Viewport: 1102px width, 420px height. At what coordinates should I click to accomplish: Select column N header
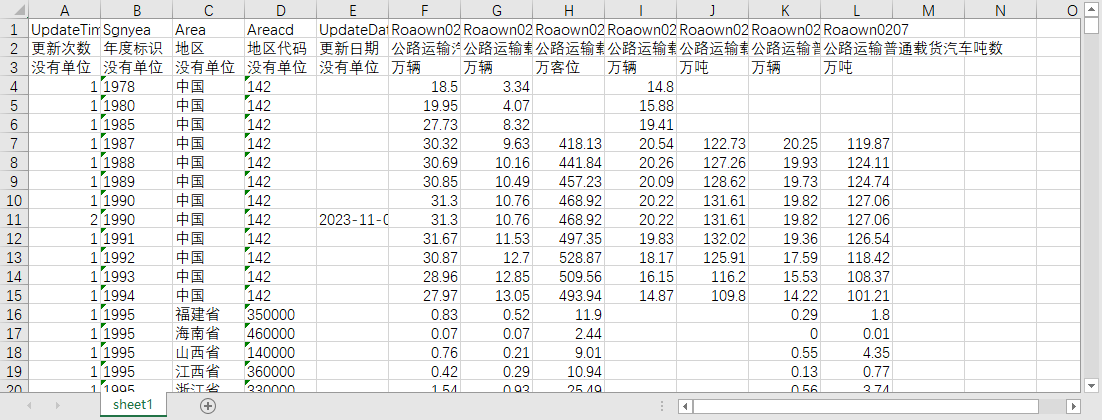tap(1001, 10)
